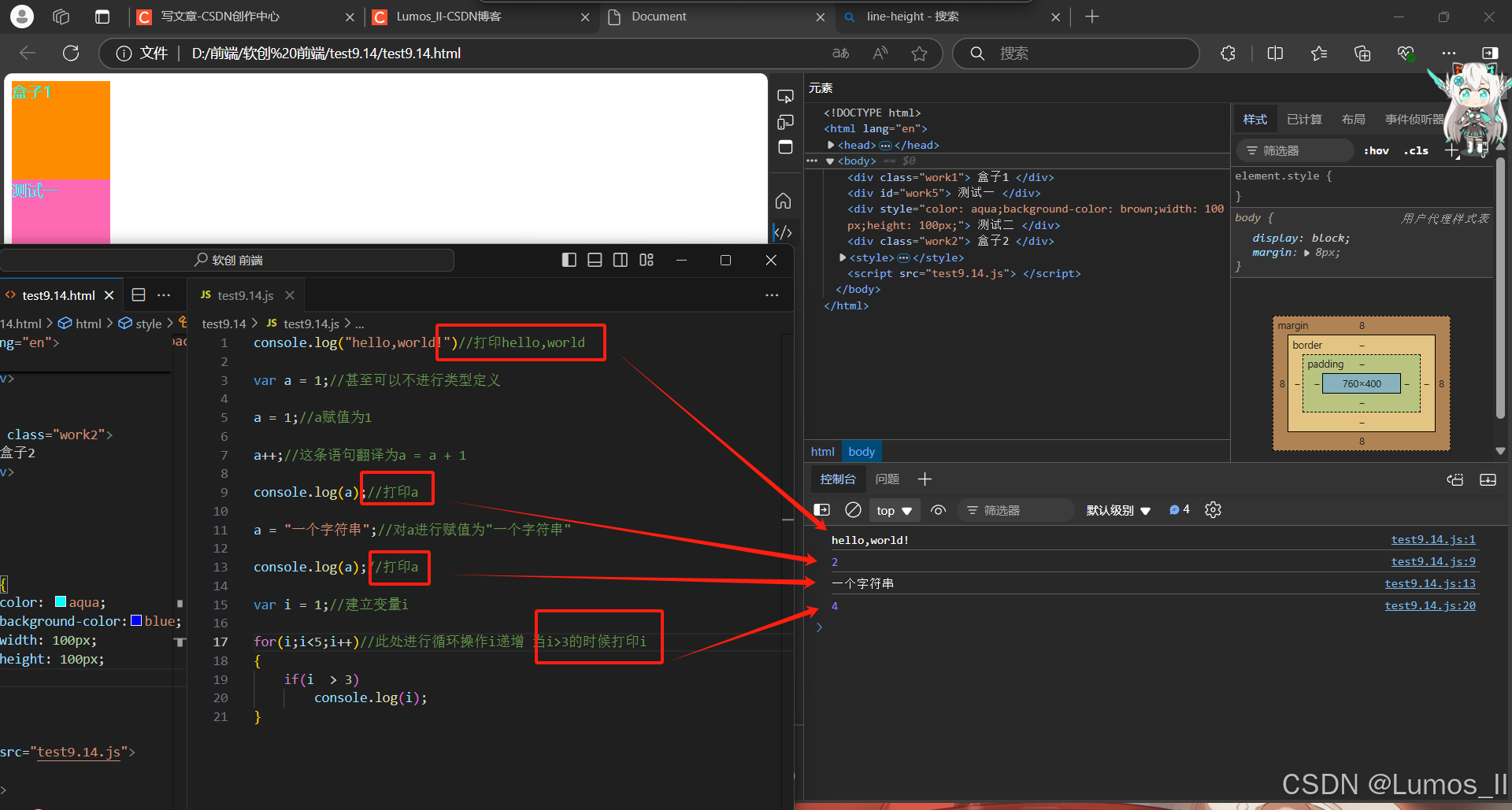
Task: Click the inspect element picker in DevTools
Action: (x=785, y=96)
